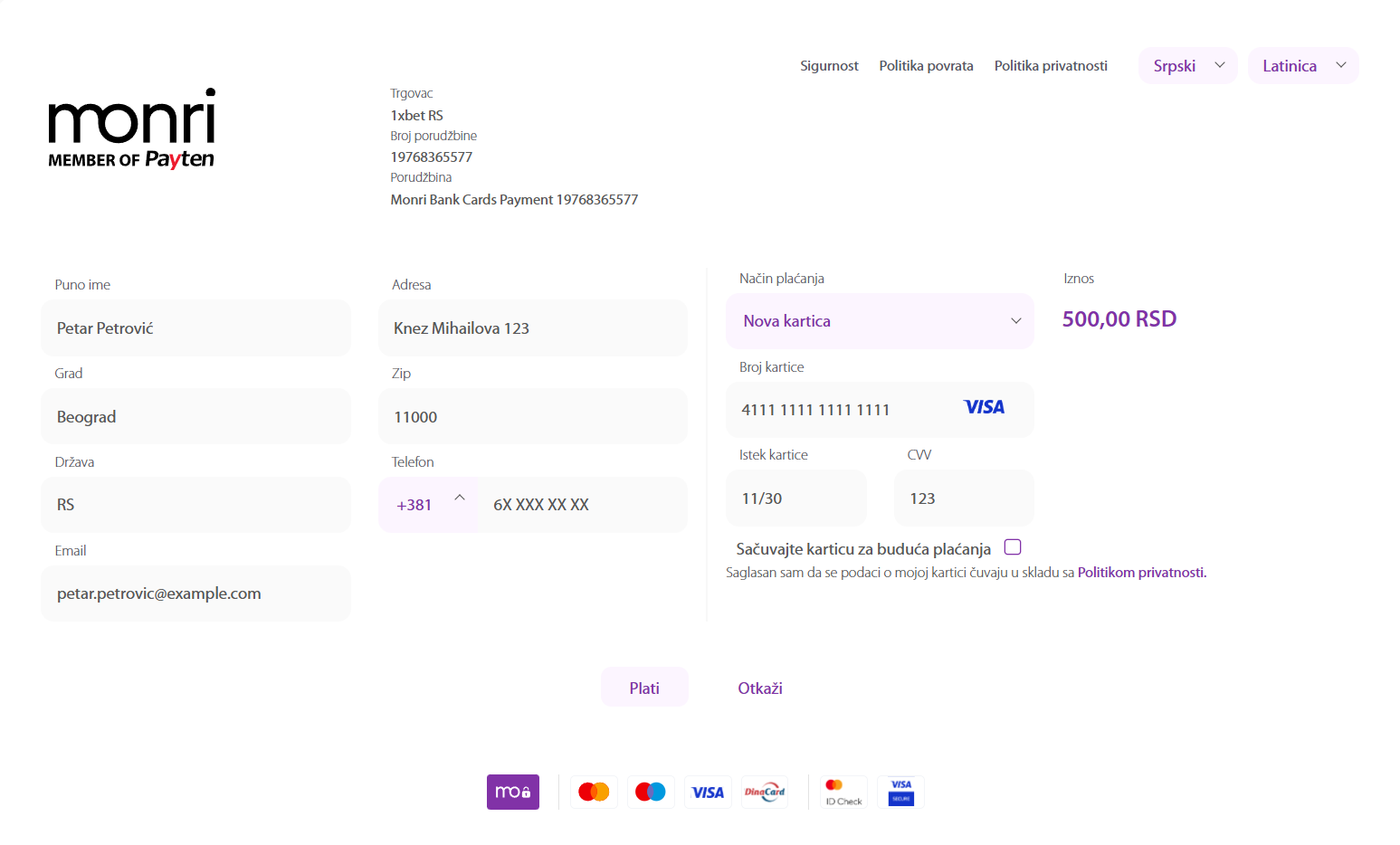Image resolution: width=1400 pixels, height=845 pixels.
Task: Click the Mastercard ID Check icon
Action: (x=843, y=792)
